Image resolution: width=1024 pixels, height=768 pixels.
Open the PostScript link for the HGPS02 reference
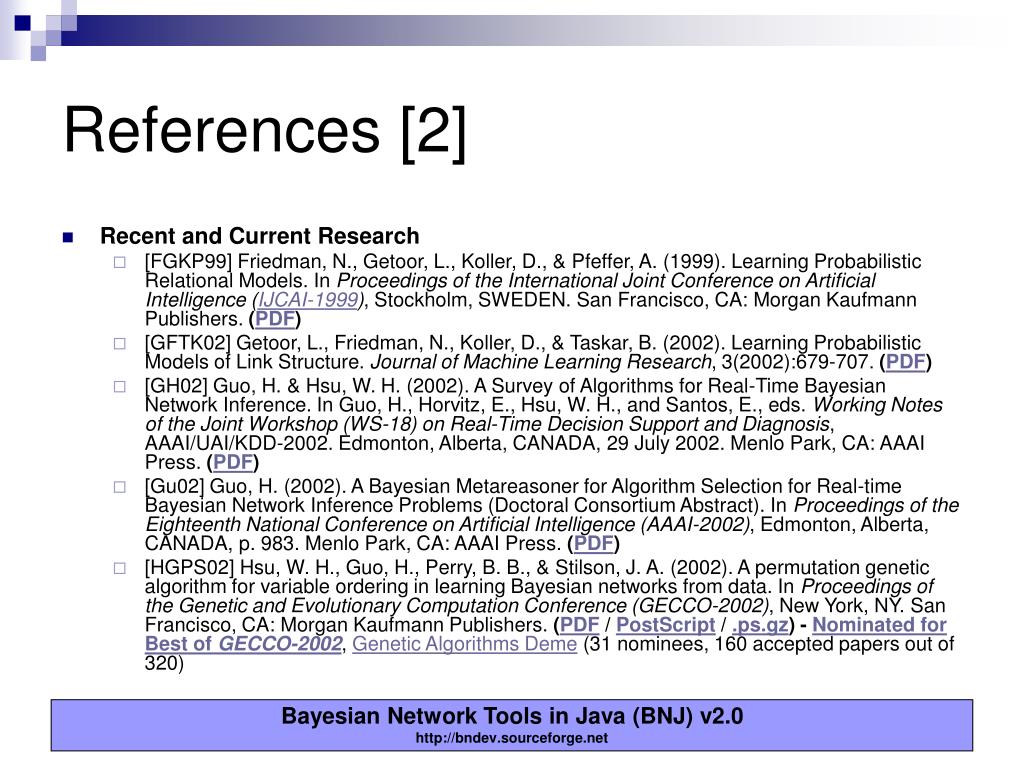(665, 625)
